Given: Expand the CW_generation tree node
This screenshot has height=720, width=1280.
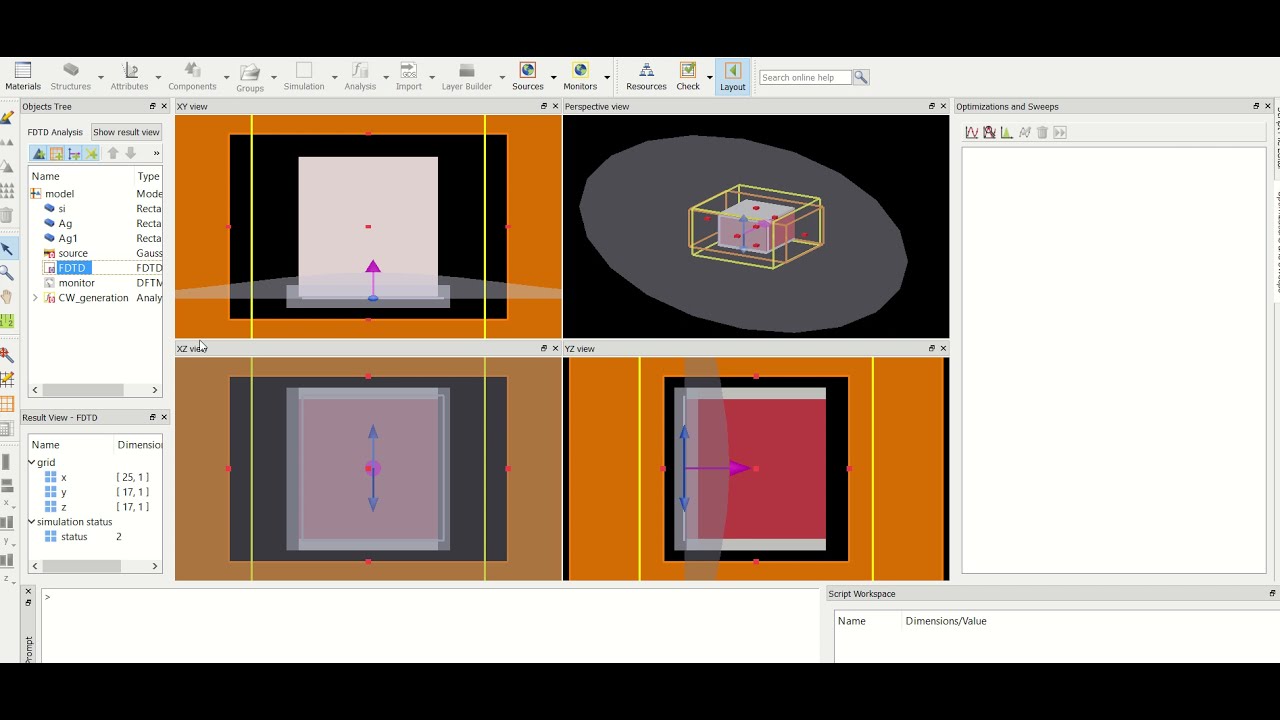Looking at the screenshot, I should click(x=36, y=298).
